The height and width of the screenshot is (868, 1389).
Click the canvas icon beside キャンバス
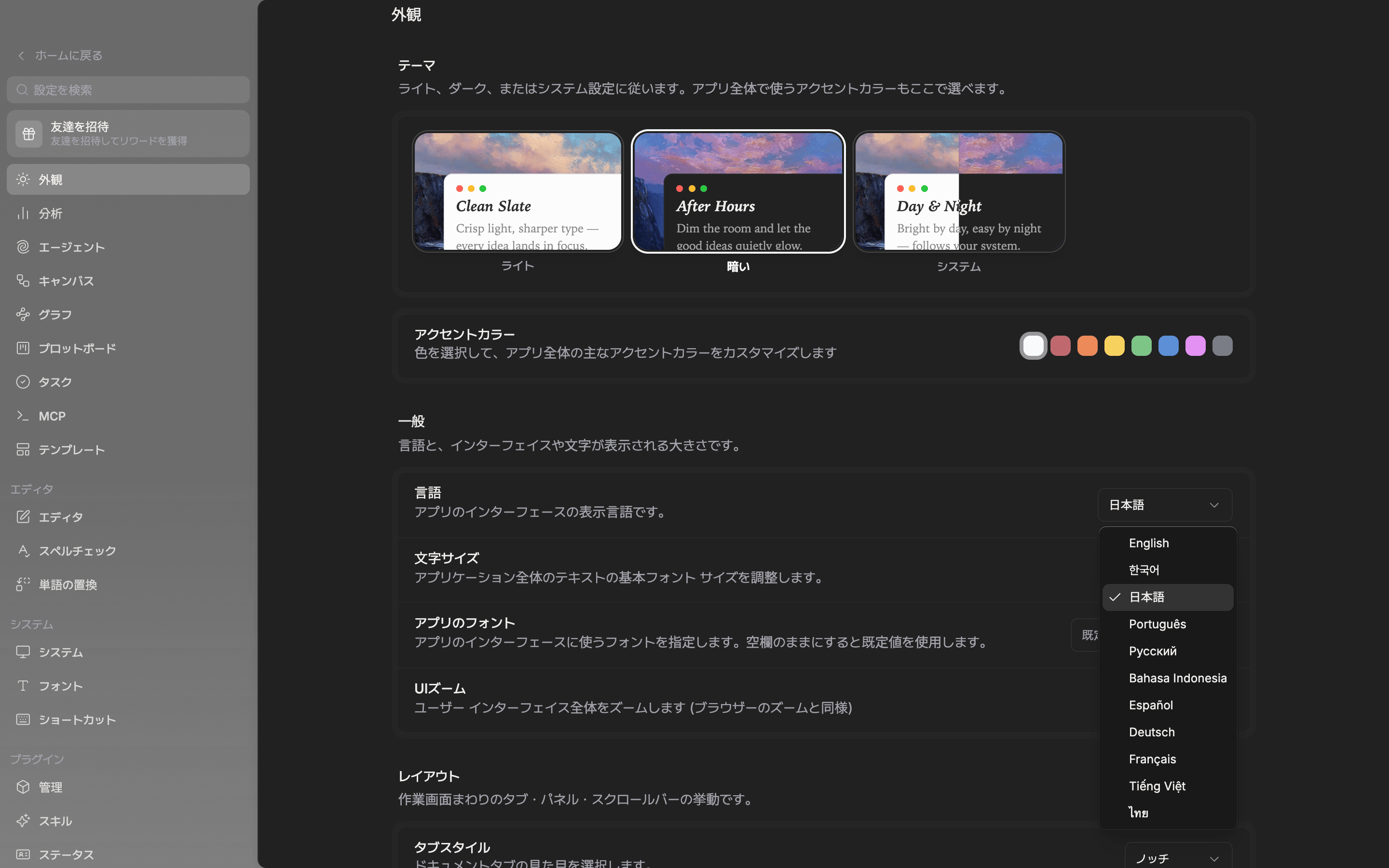(x=23, y=281)
